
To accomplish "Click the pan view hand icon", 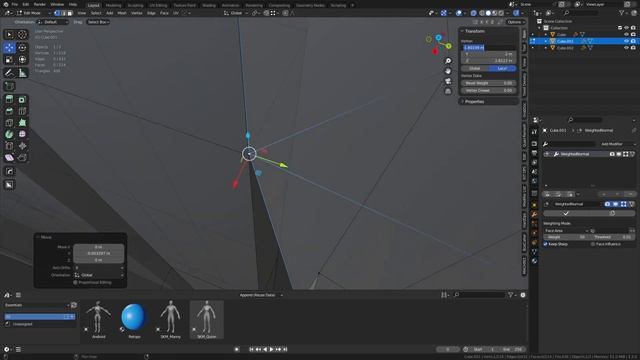I will (448, 71).
